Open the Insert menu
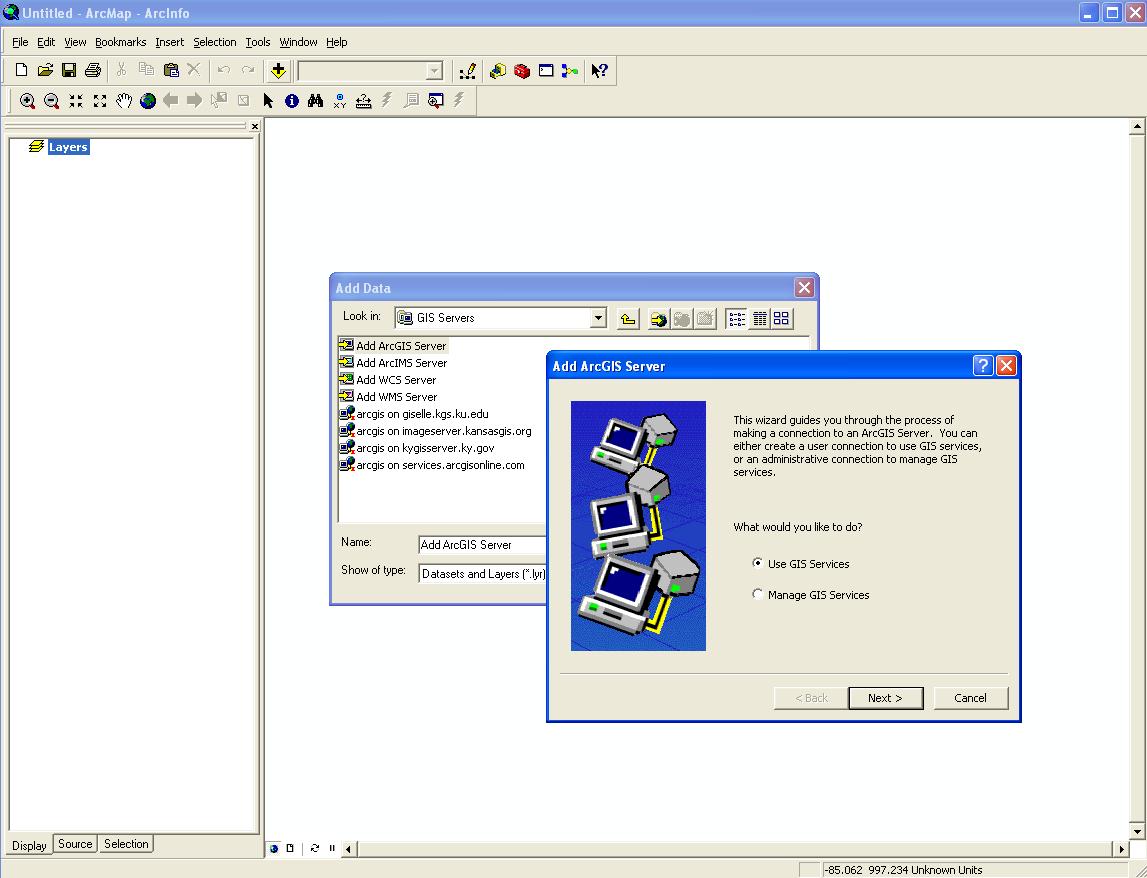 coord(170,42)
